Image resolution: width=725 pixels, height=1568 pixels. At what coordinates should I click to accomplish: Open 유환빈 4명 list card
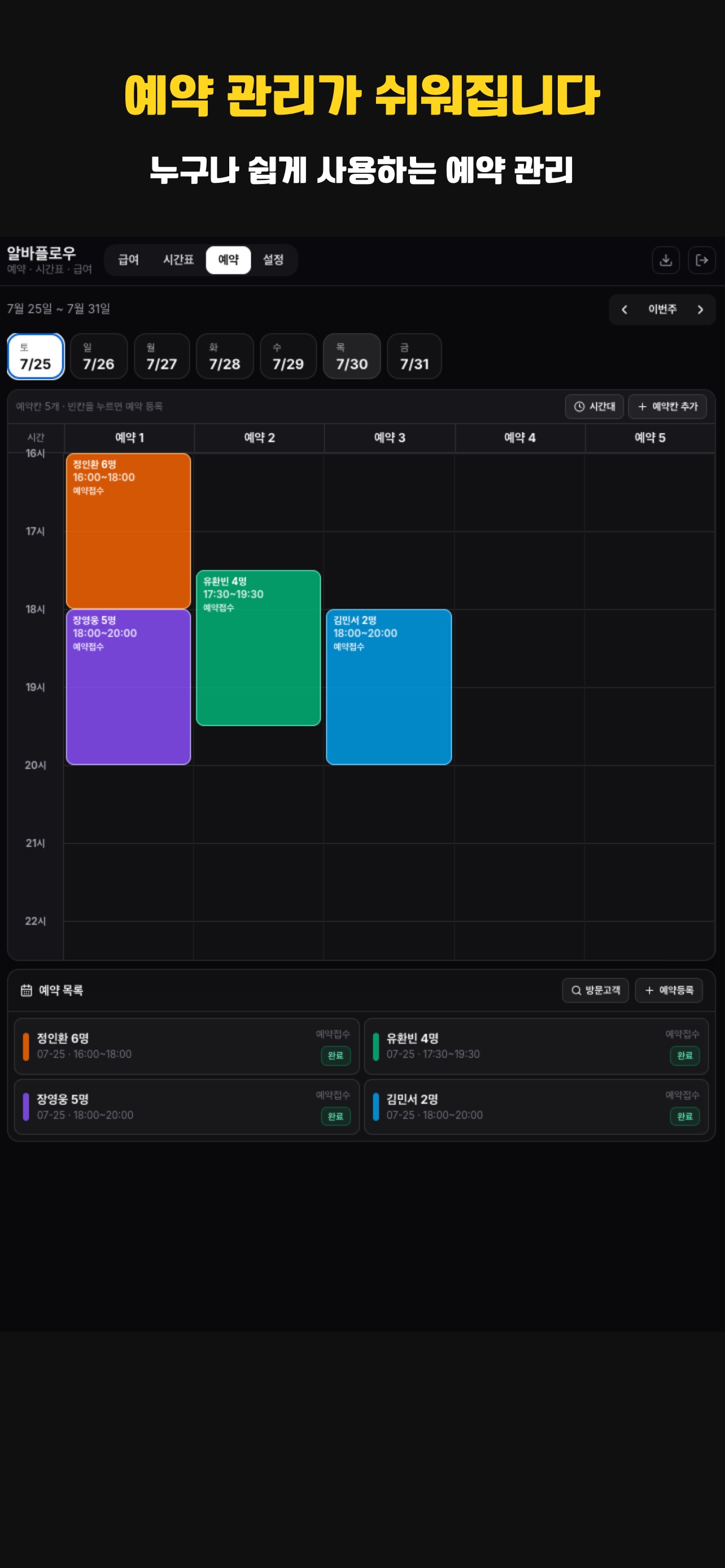coord(536,1046)
